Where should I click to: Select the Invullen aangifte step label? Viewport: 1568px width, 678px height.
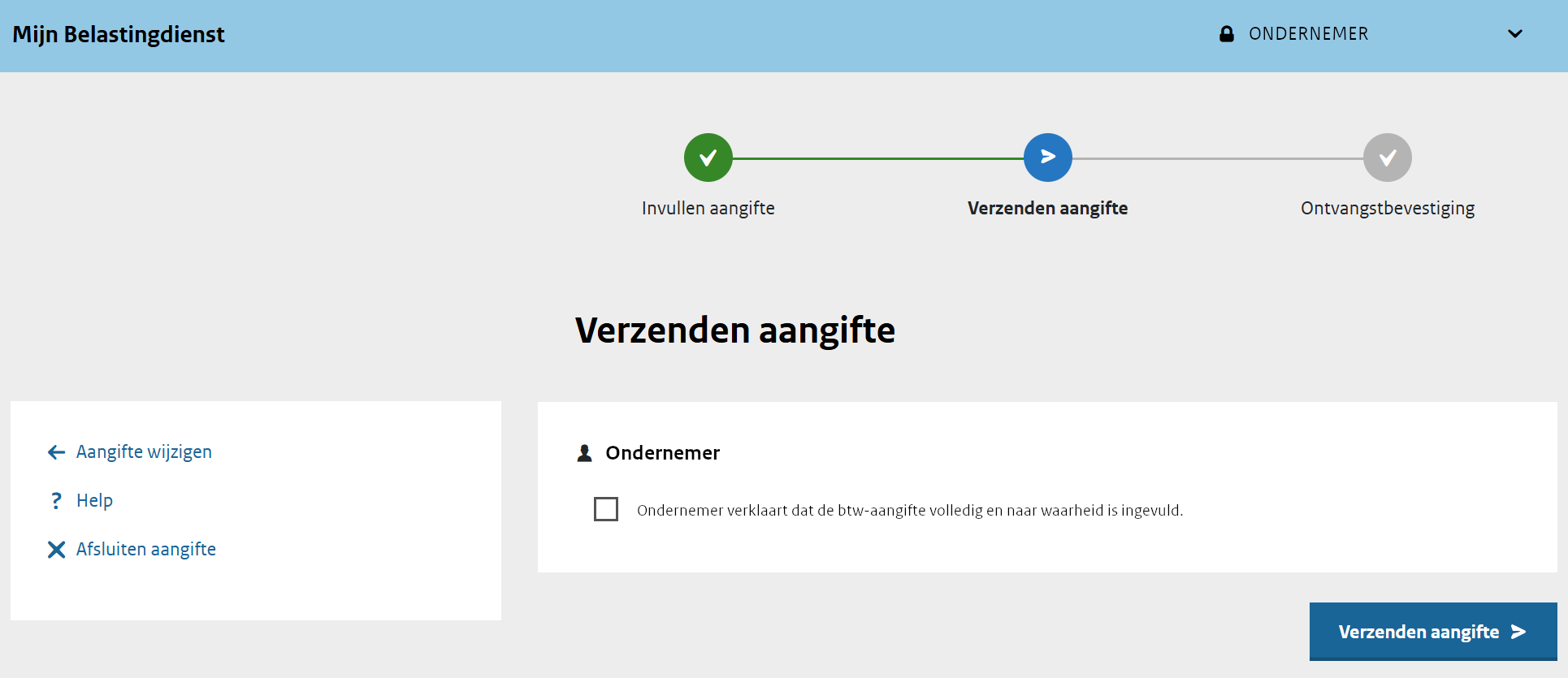click(708, 208)
